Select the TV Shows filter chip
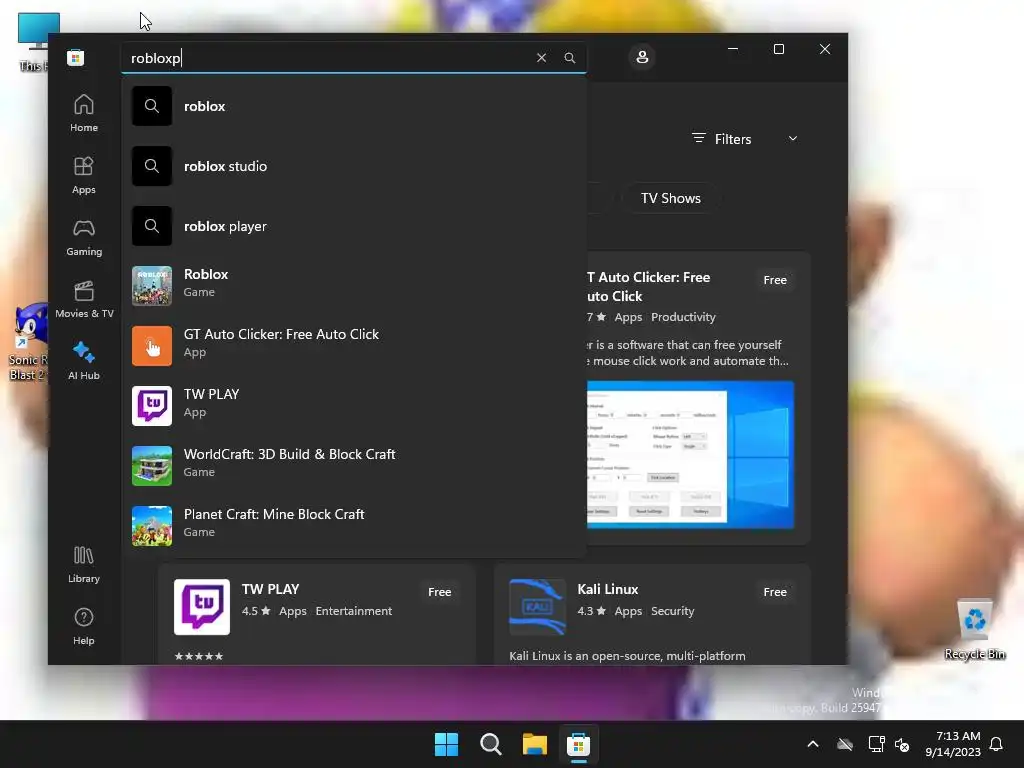The width and height of the screenshot is (1024, 768). coord(671,198)
